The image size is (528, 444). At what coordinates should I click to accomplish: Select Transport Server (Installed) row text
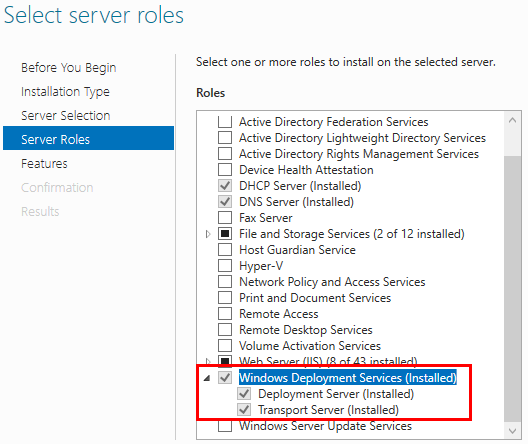pyautogui.click(x=328, y=410)
